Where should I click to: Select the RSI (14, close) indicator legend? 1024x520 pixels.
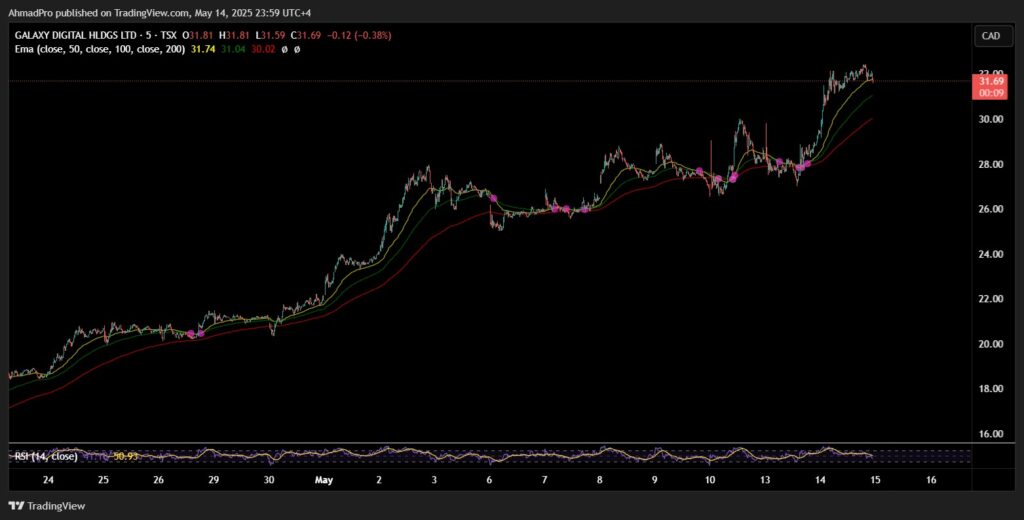point(46,457)
